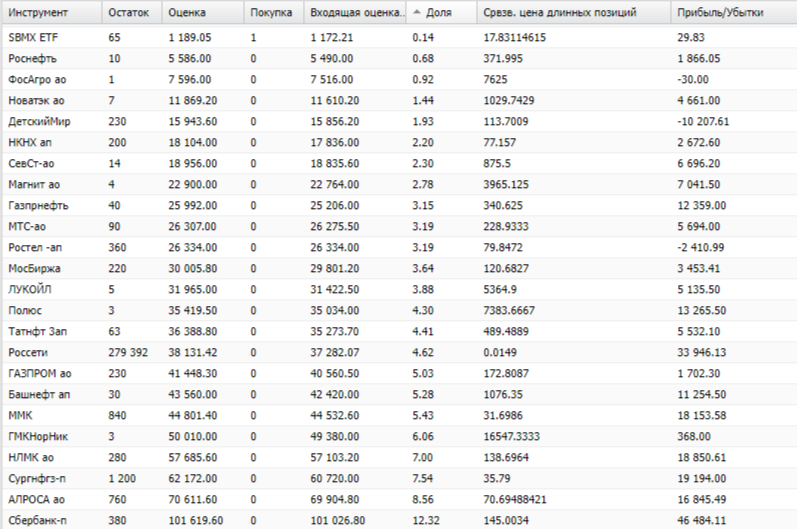Click the profit value 46 484.11
The height and width of the screenshot is (529, 797).
point(701,520)
